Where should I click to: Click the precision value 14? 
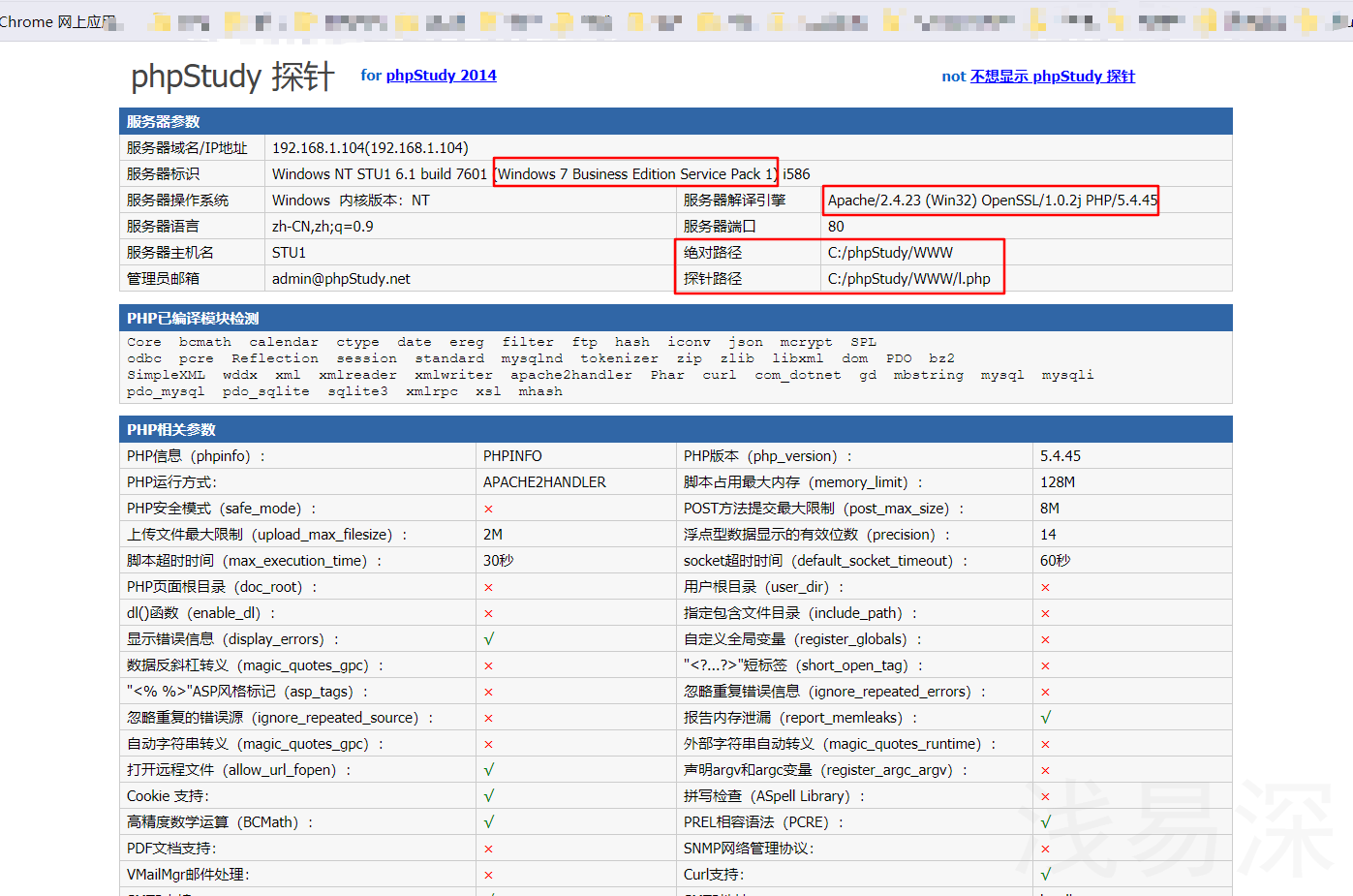[x=1048, y=535]
